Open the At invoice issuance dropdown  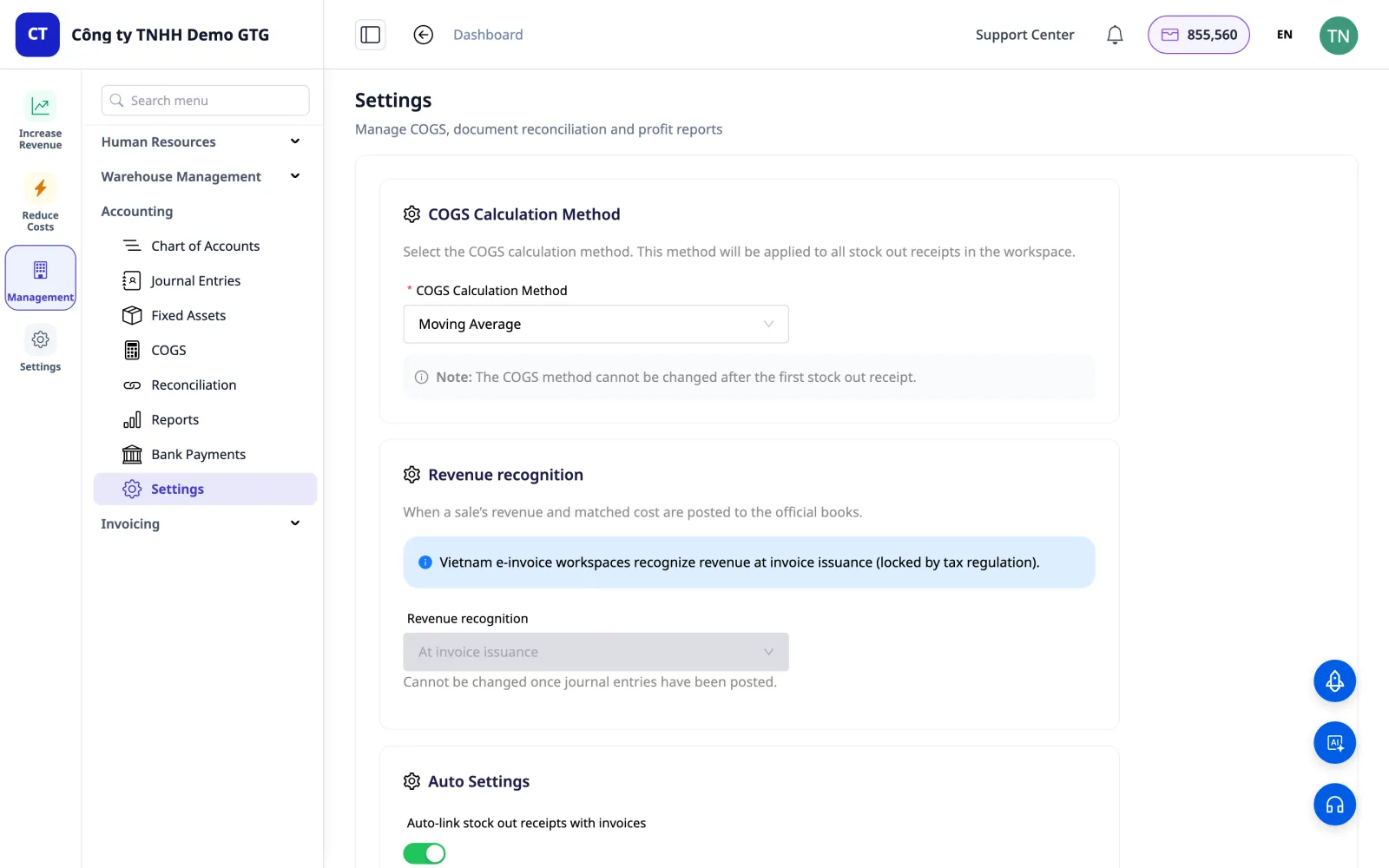596,652
